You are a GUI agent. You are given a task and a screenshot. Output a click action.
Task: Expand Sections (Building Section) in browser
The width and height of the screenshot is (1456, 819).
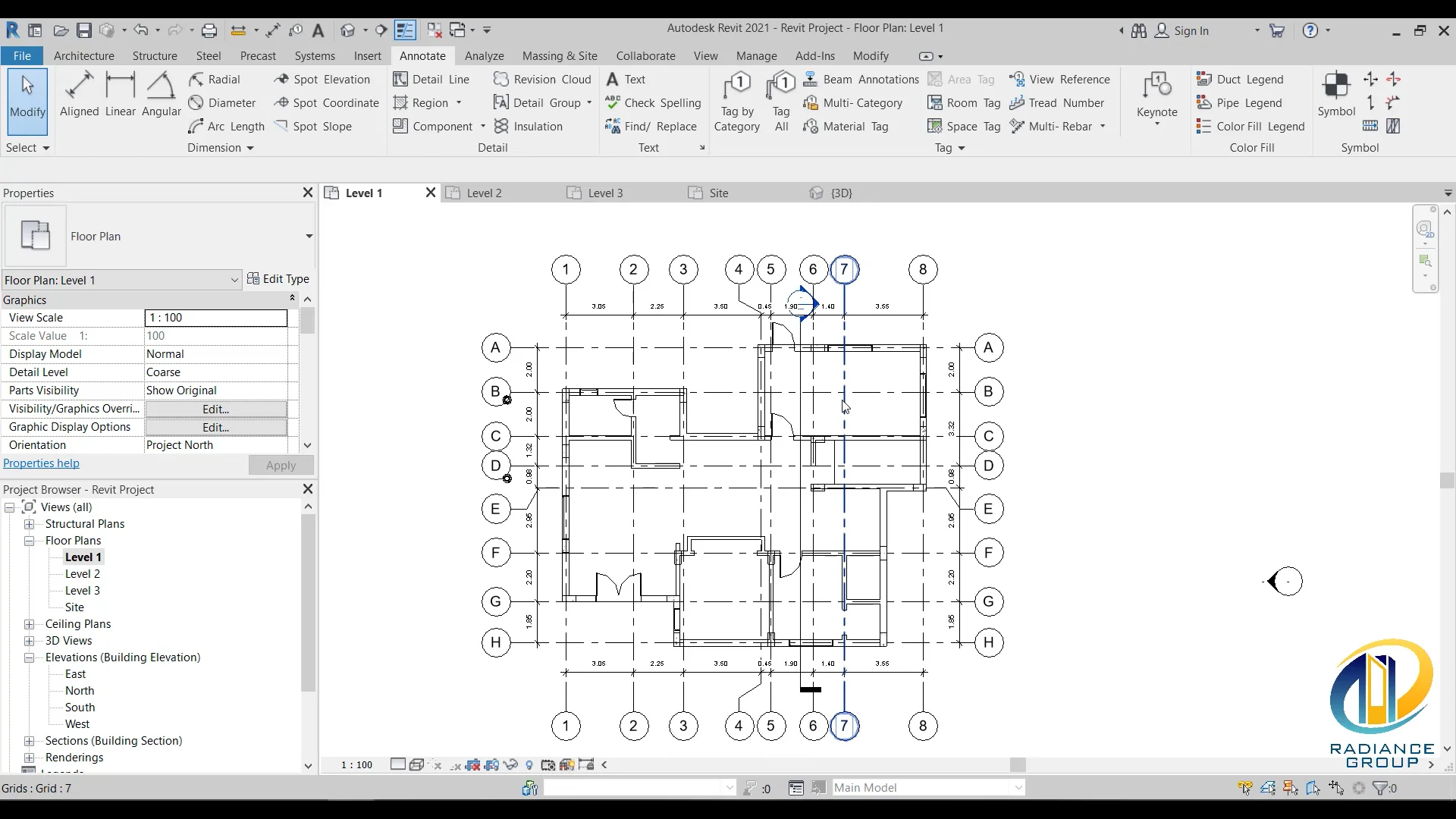tap(29, 741)
